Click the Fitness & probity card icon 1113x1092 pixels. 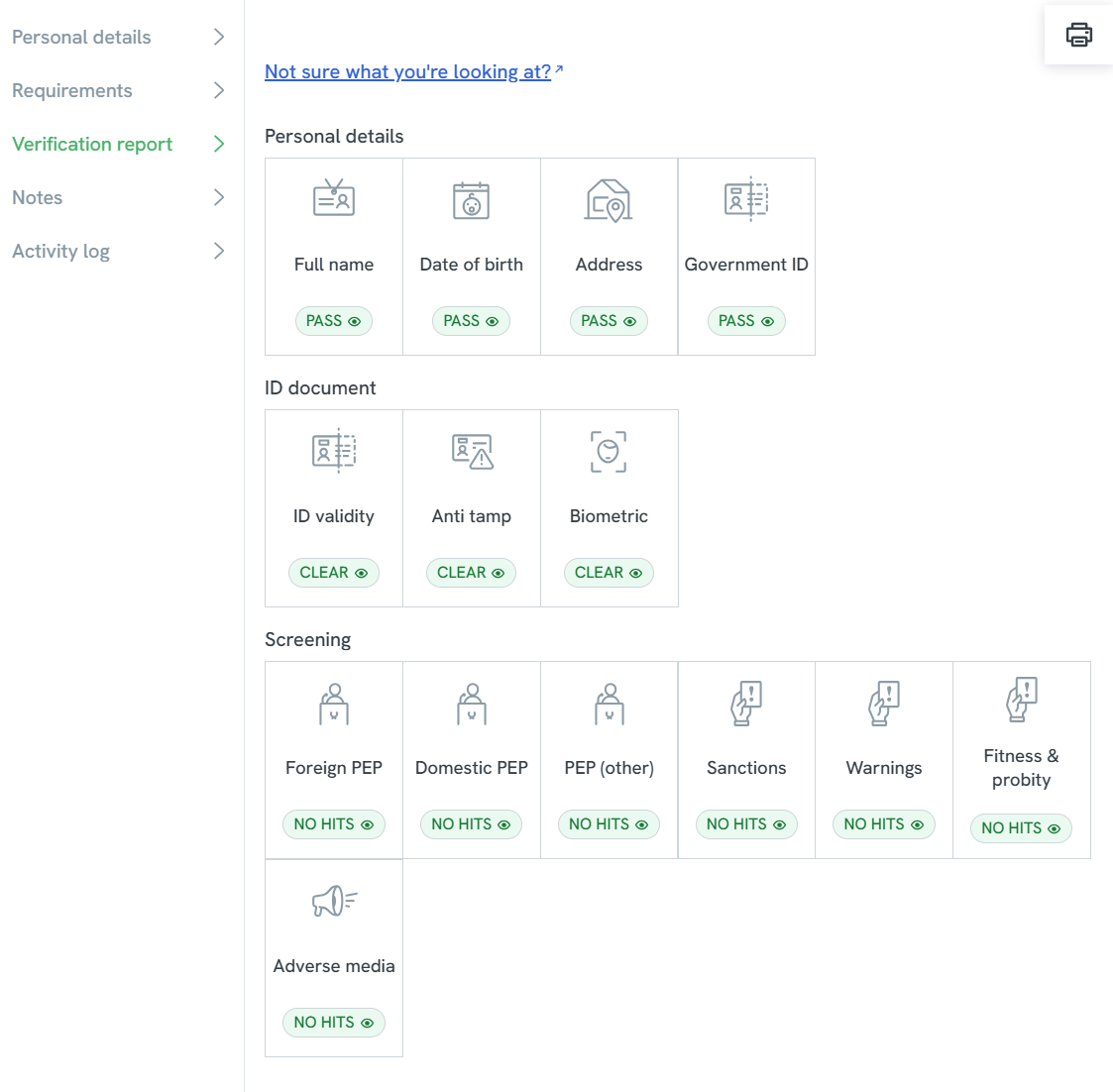coord(1022,699)
